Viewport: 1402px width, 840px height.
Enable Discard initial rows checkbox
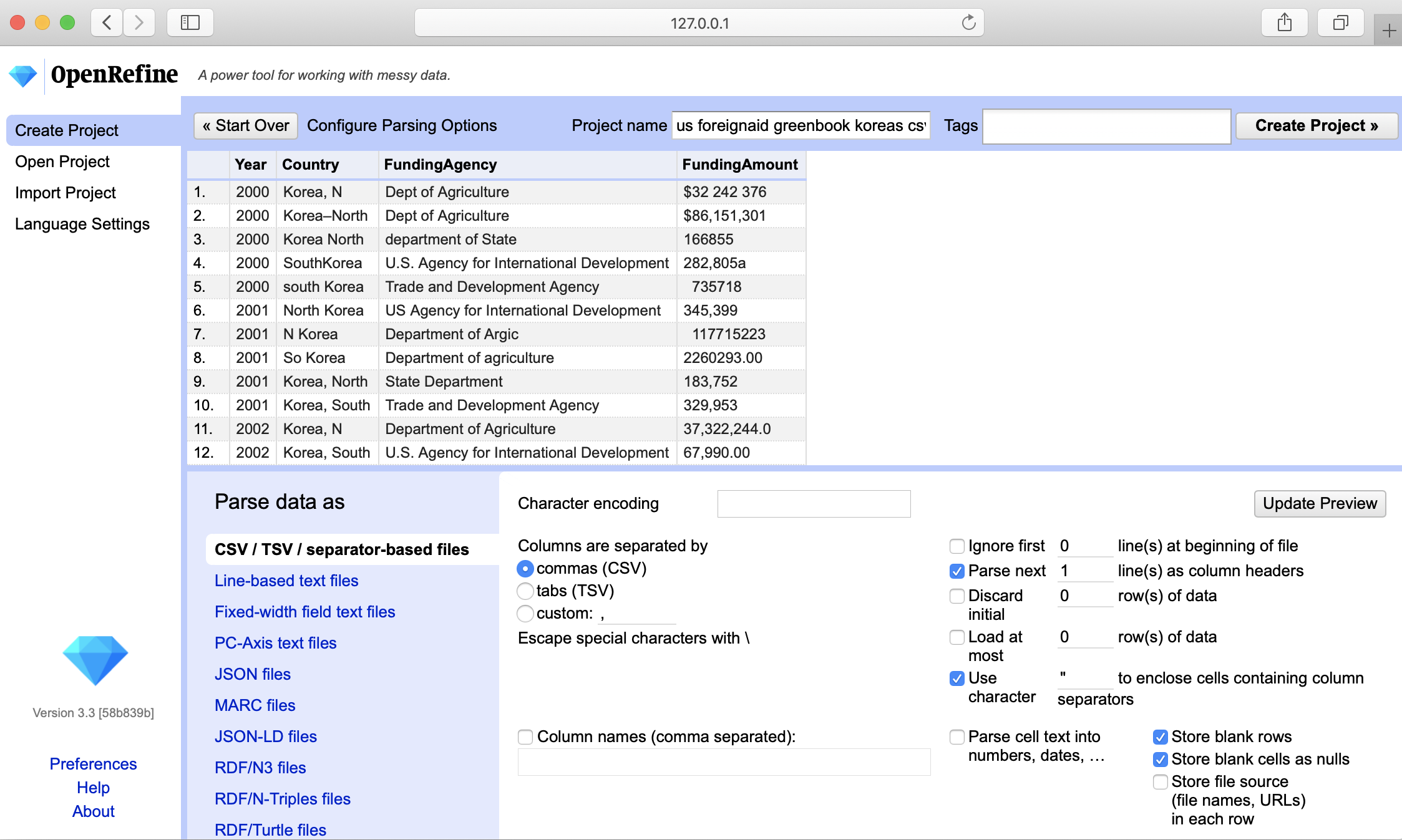coord(957,596)
